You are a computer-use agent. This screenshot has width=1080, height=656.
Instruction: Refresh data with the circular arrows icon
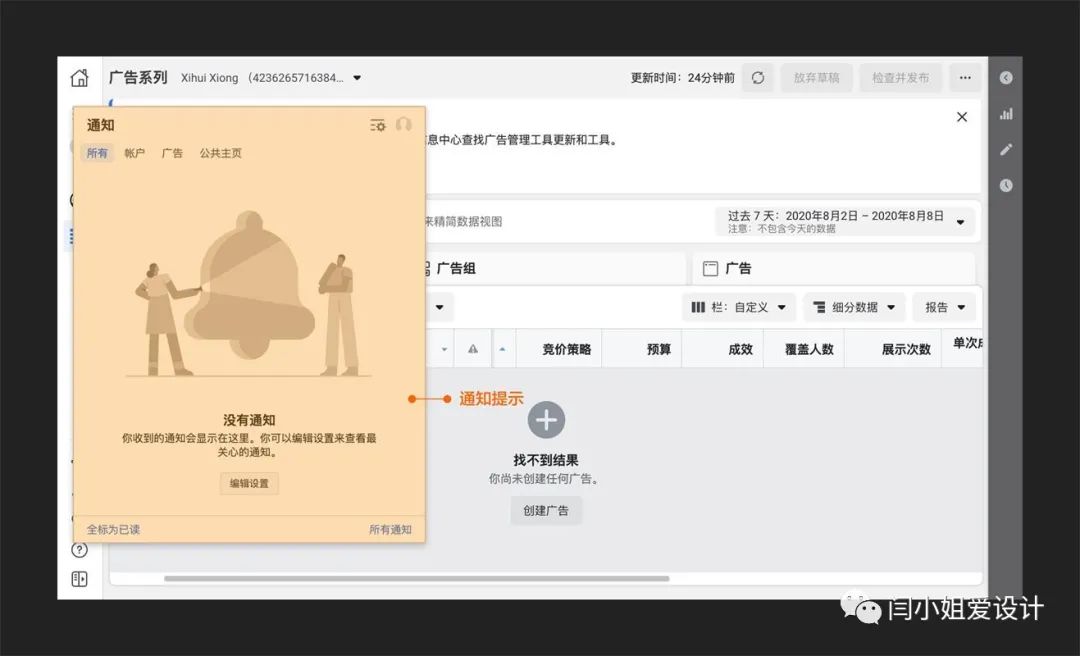coord(758,78)
